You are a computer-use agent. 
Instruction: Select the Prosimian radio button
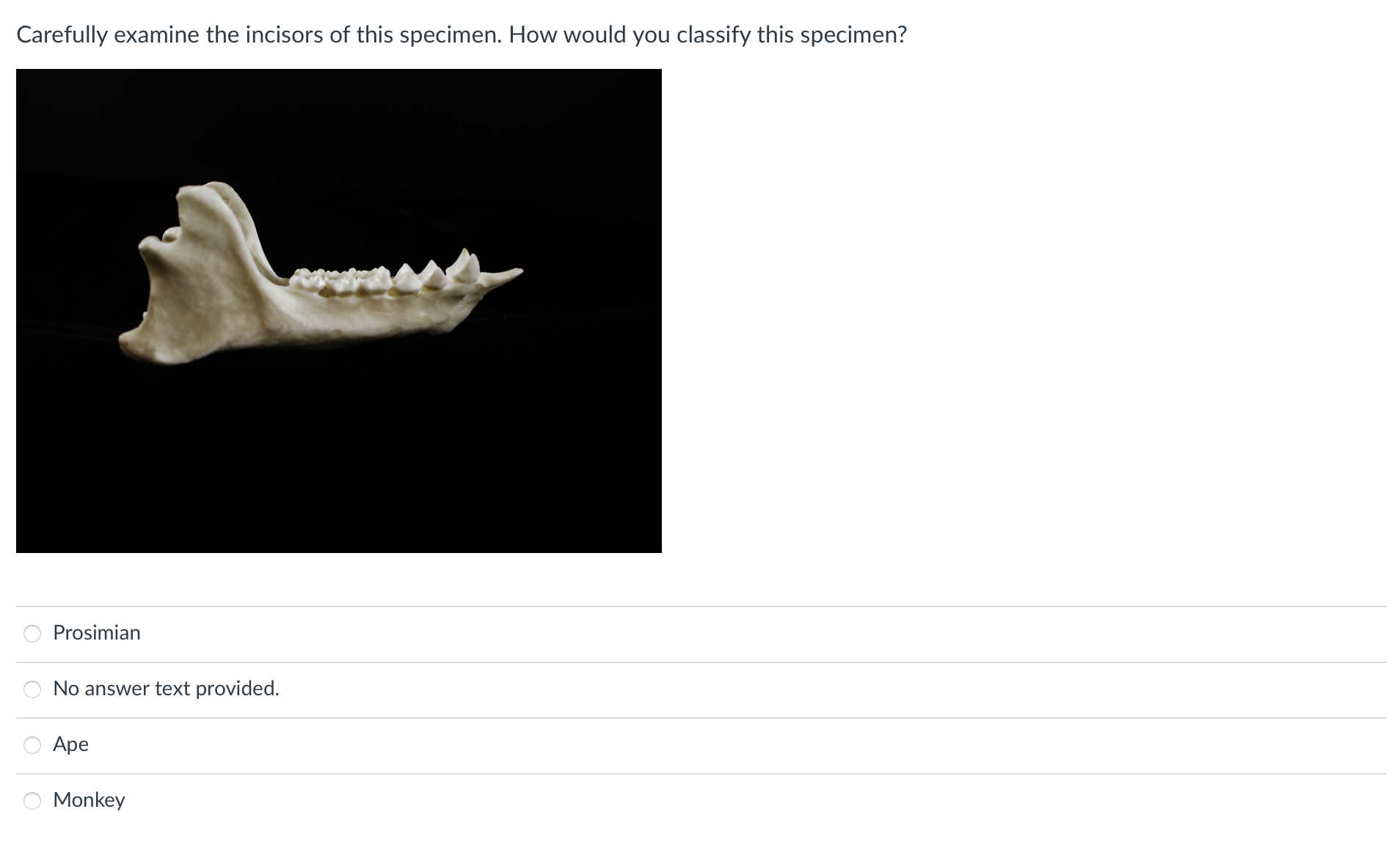[x=32, y=634]
